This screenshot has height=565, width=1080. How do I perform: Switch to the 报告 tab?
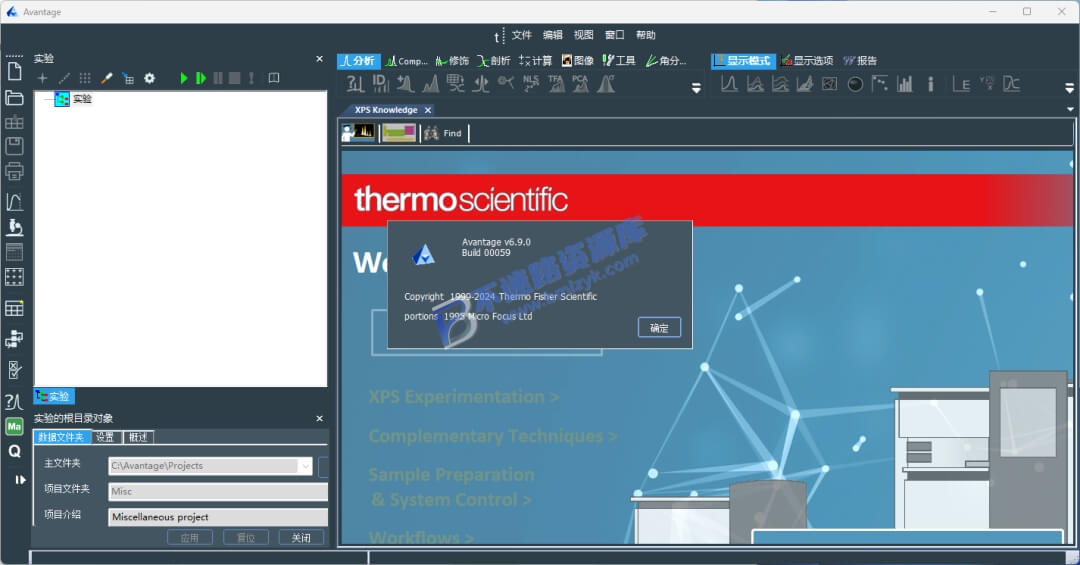tap(860, 61)
